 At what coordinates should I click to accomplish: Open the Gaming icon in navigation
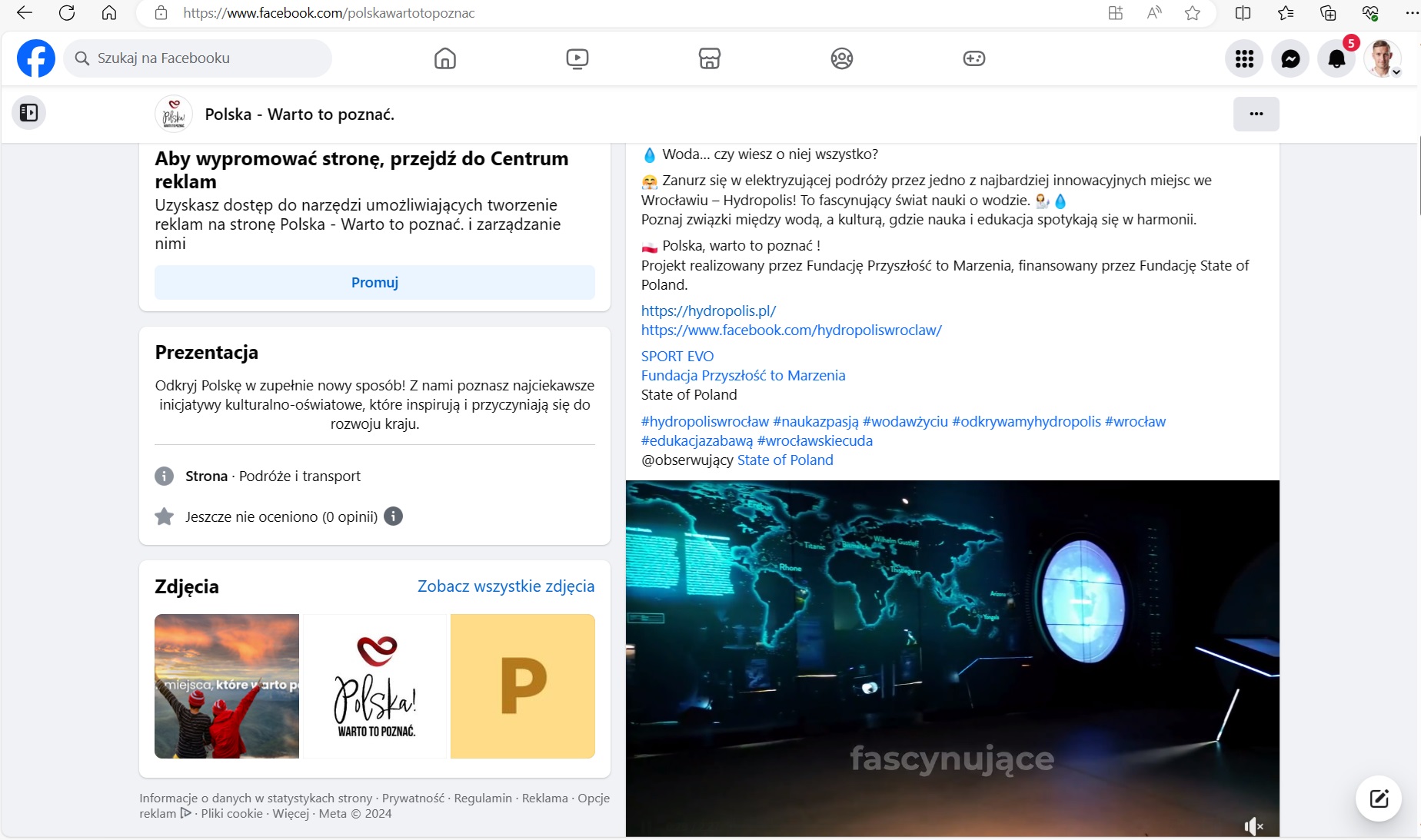click(973, 58)
